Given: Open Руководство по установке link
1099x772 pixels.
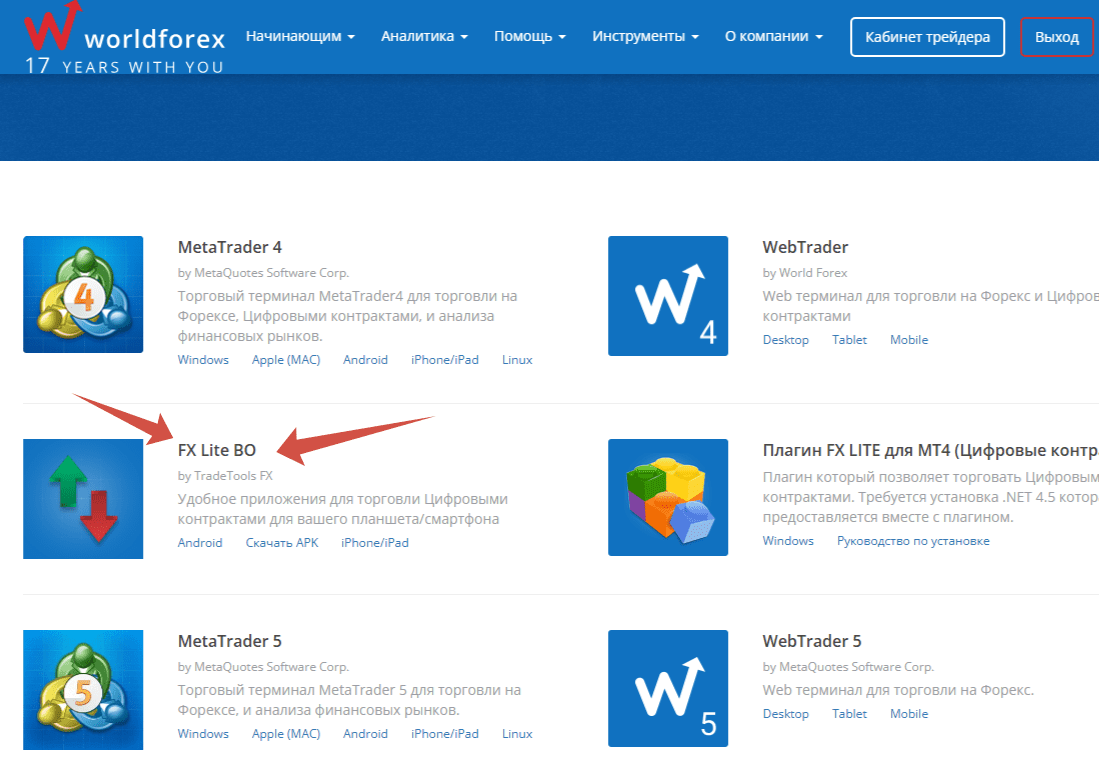Looking at the screenshot, I should pyautogui.click(x=913, y=541).
